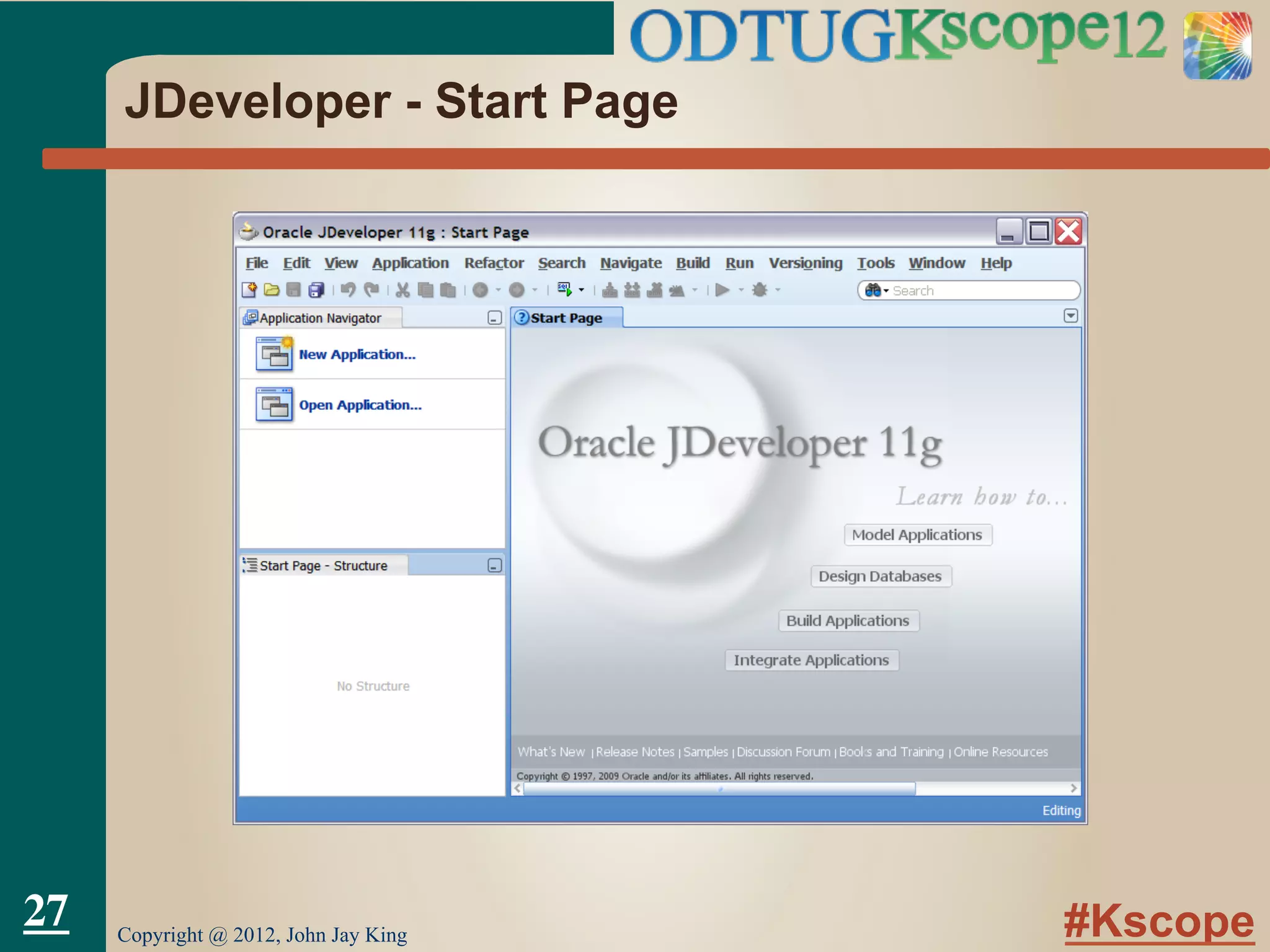Open the Build menu
Screen dimensions: 1270x952
pyautogui.click(x=693, y=263)
